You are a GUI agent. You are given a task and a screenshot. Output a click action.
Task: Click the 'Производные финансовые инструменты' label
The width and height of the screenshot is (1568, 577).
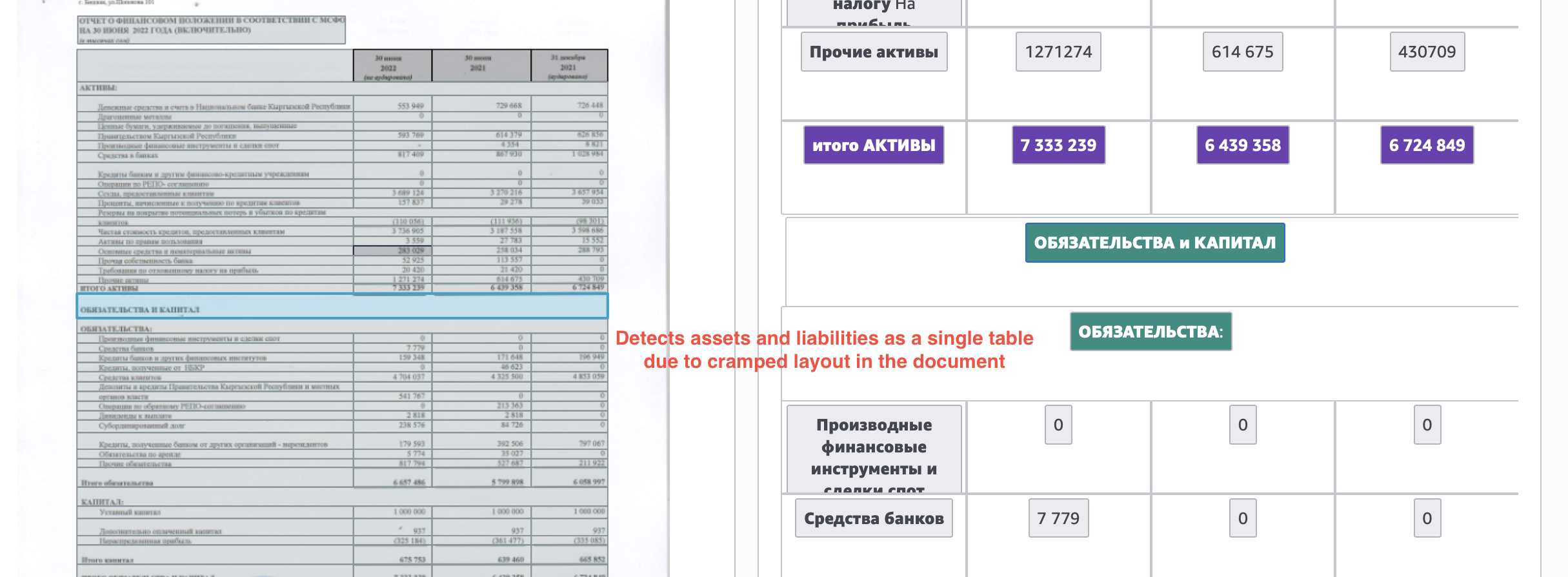[x=874, y=450]
